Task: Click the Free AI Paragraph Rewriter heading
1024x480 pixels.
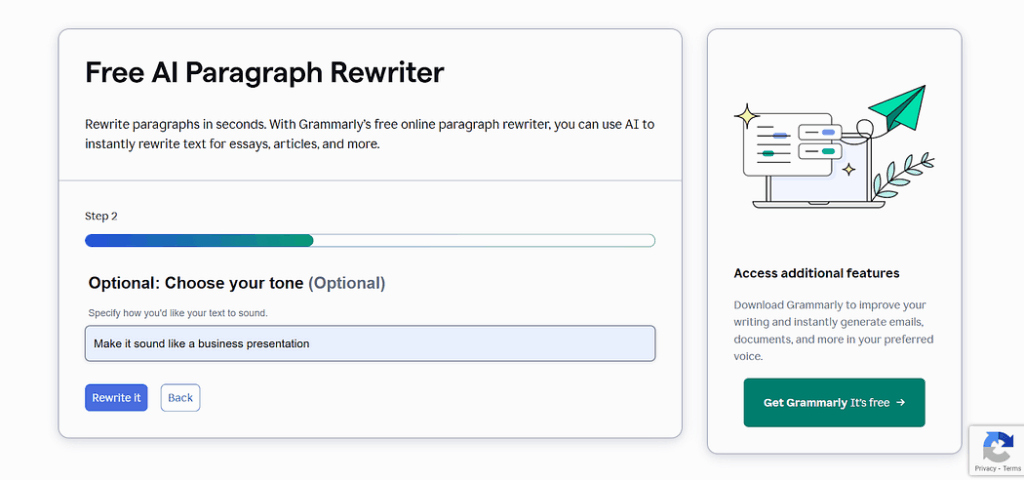Action: [x=264, y=72]
